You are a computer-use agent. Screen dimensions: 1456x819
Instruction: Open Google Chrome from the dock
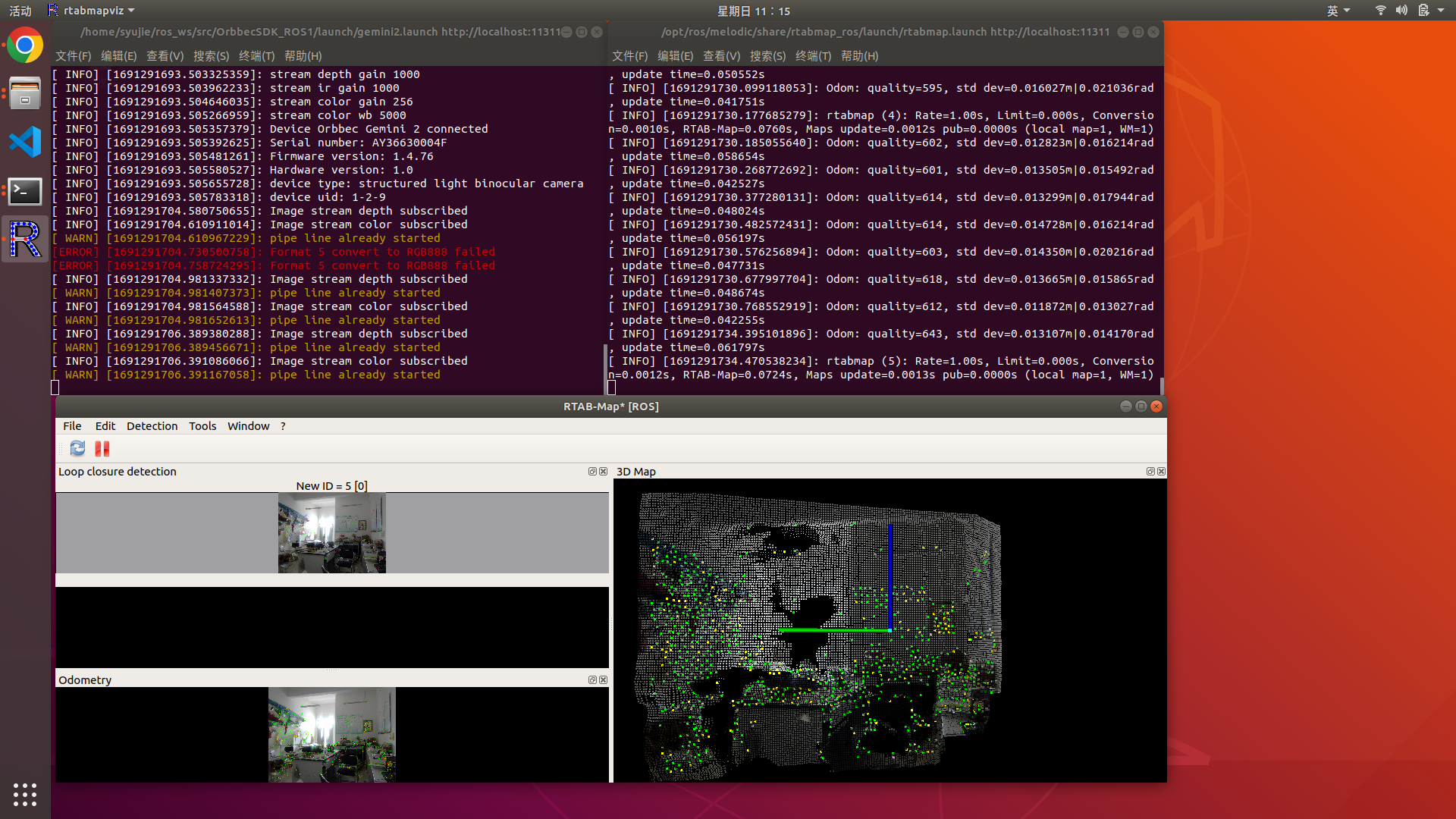pos(25,45)
